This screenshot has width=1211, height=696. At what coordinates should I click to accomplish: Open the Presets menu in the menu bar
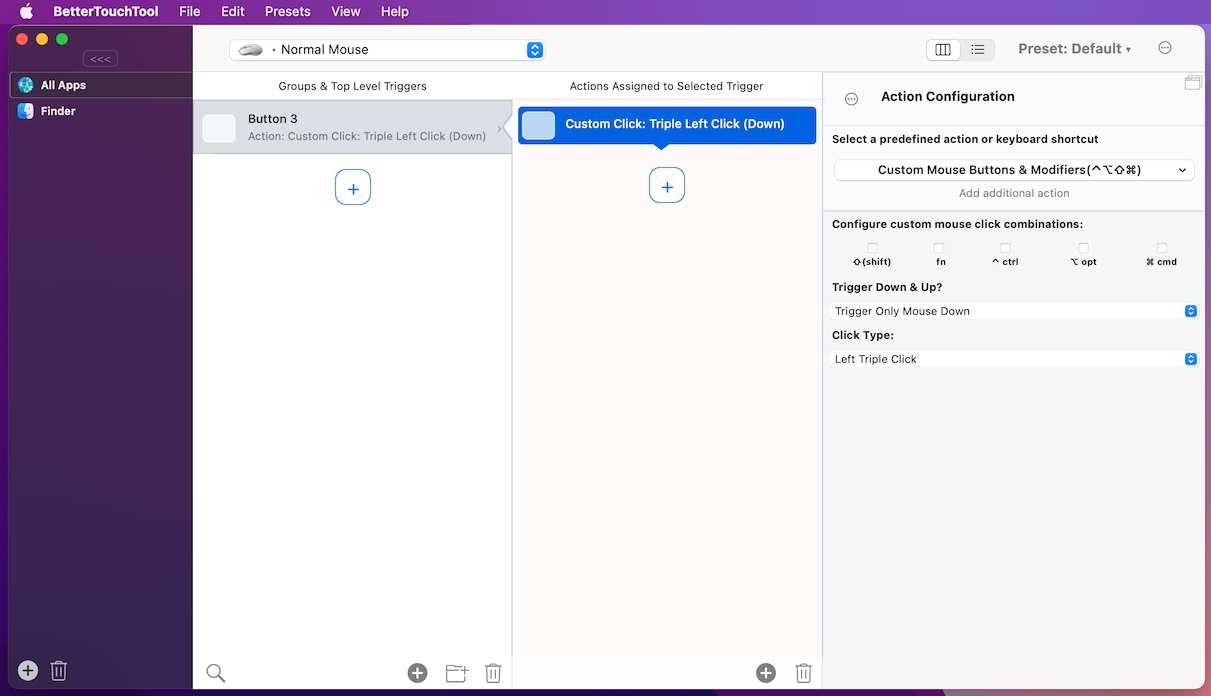[287, 11]
